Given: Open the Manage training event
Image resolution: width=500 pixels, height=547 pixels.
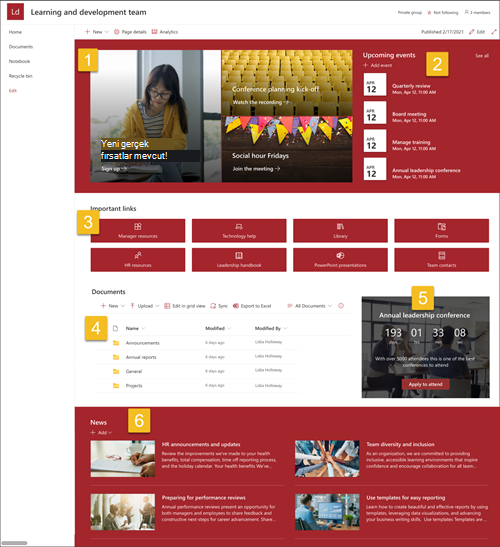Looking at the screenshot, I should (x=411, y=142).
